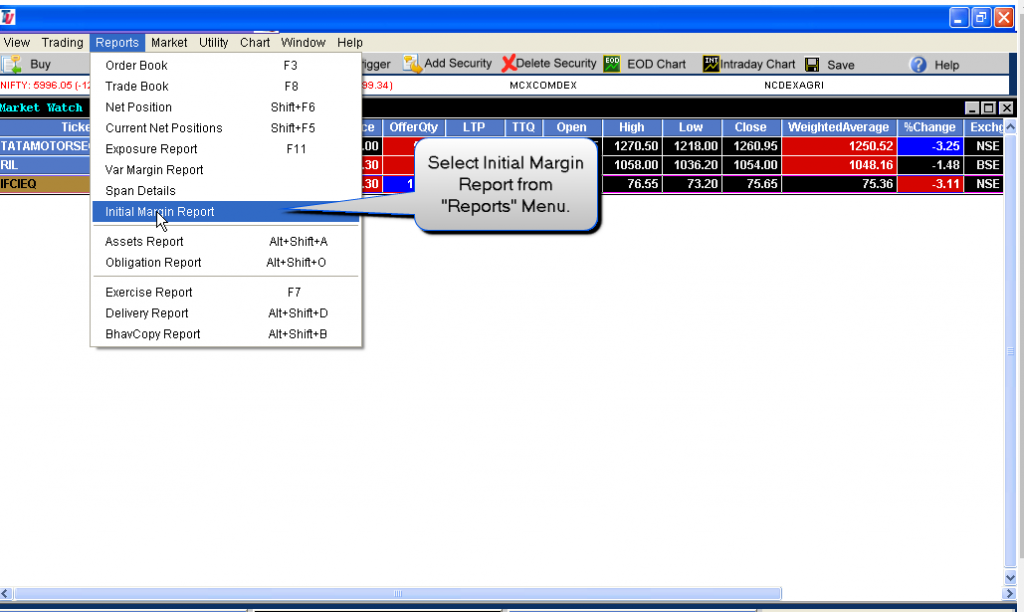Select Span Details from the menu
Screen dimensions: 1024x612
click(139, 190)
